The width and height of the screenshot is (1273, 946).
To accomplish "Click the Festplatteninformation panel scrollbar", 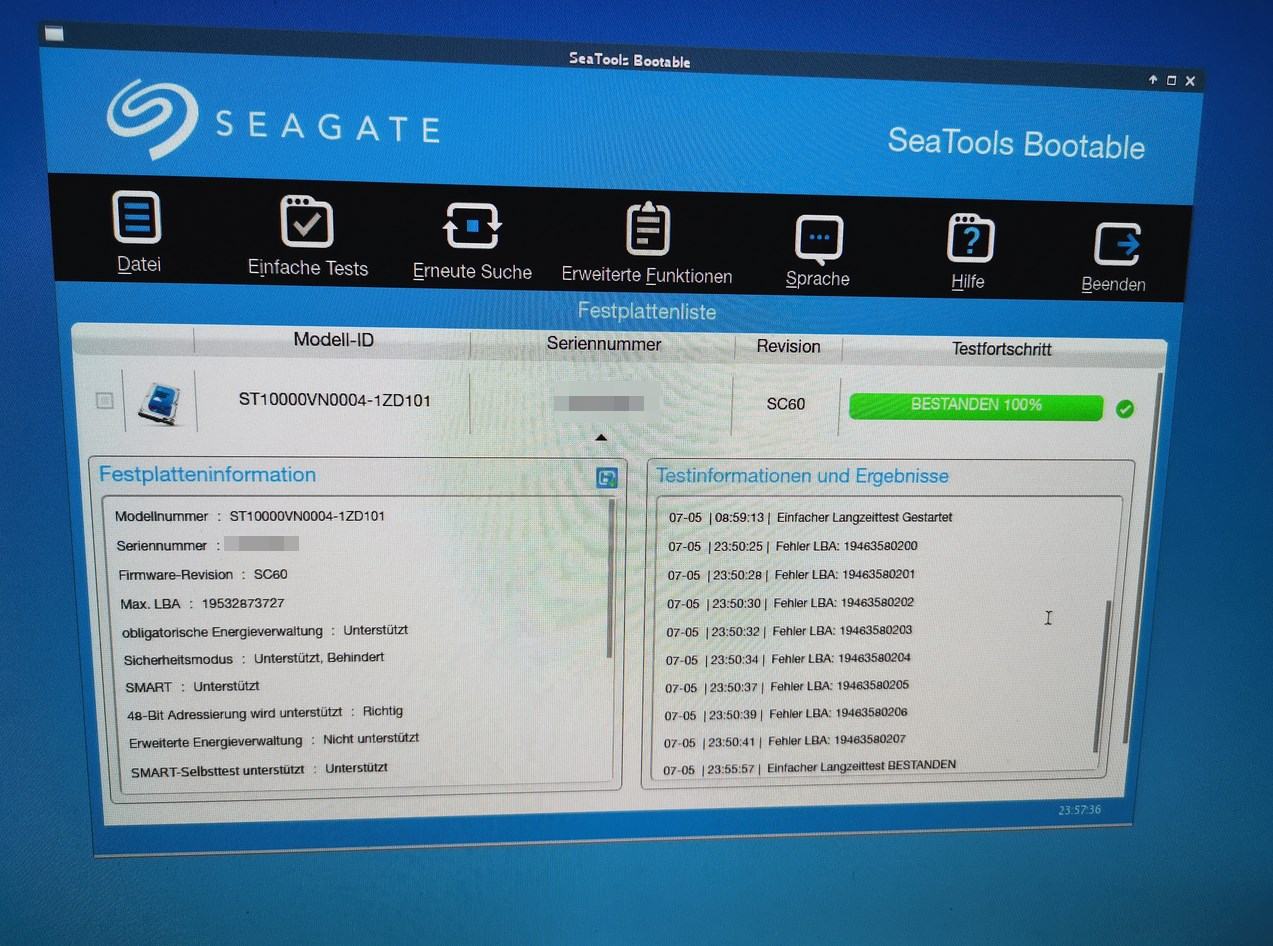I will 611,578.
